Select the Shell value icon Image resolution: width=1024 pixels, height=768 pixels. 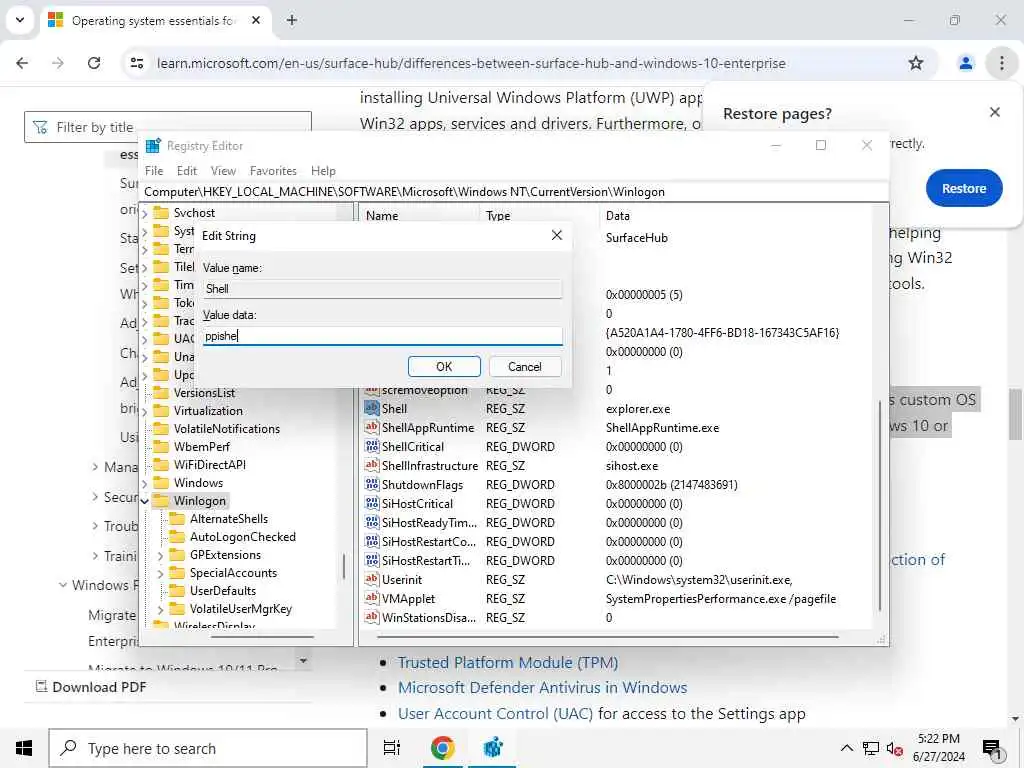tap(372, 408)
